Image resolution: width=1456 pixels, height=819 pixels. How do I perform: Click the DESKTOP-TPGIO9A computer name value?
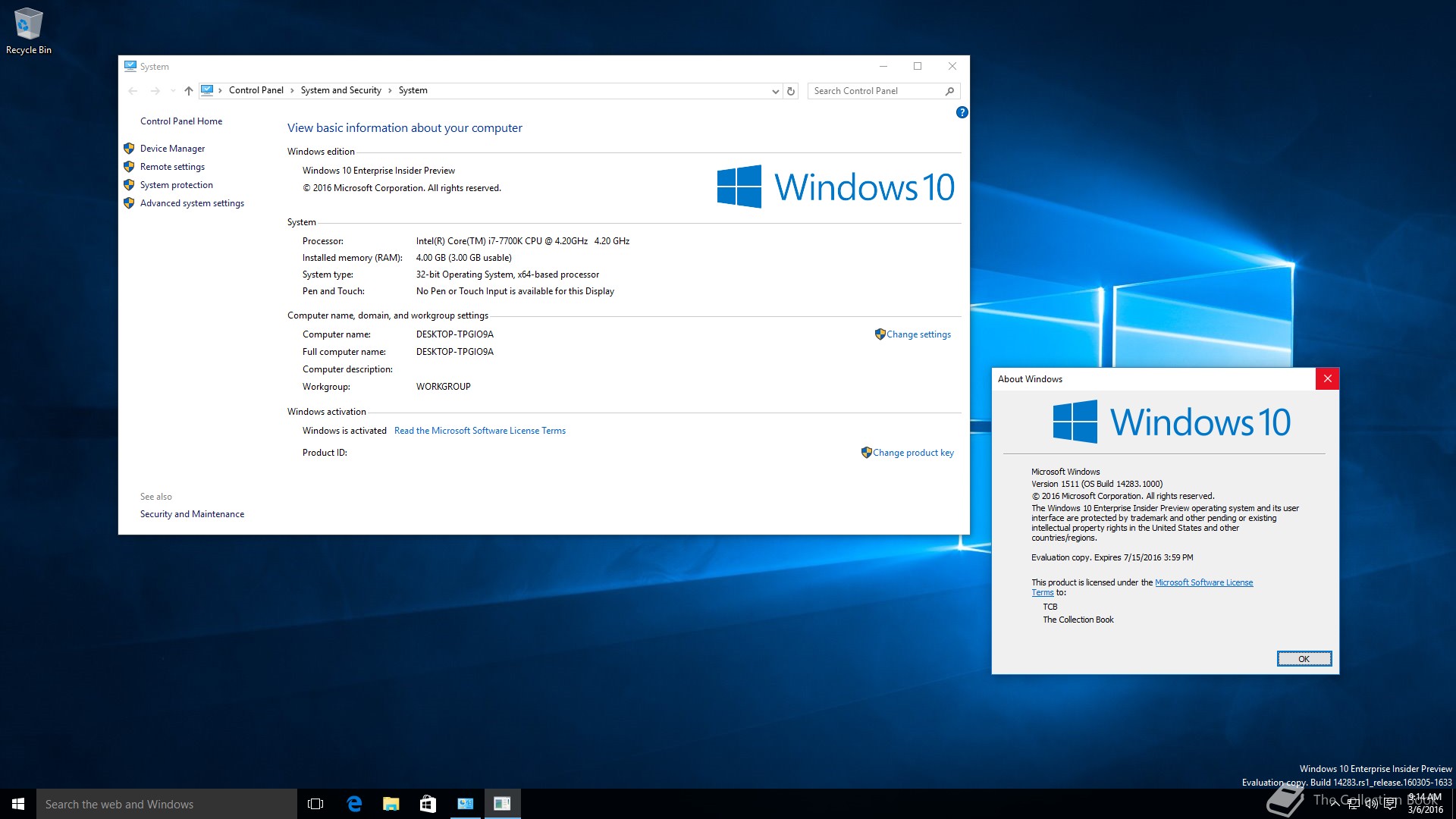click(x=454, y=334)
